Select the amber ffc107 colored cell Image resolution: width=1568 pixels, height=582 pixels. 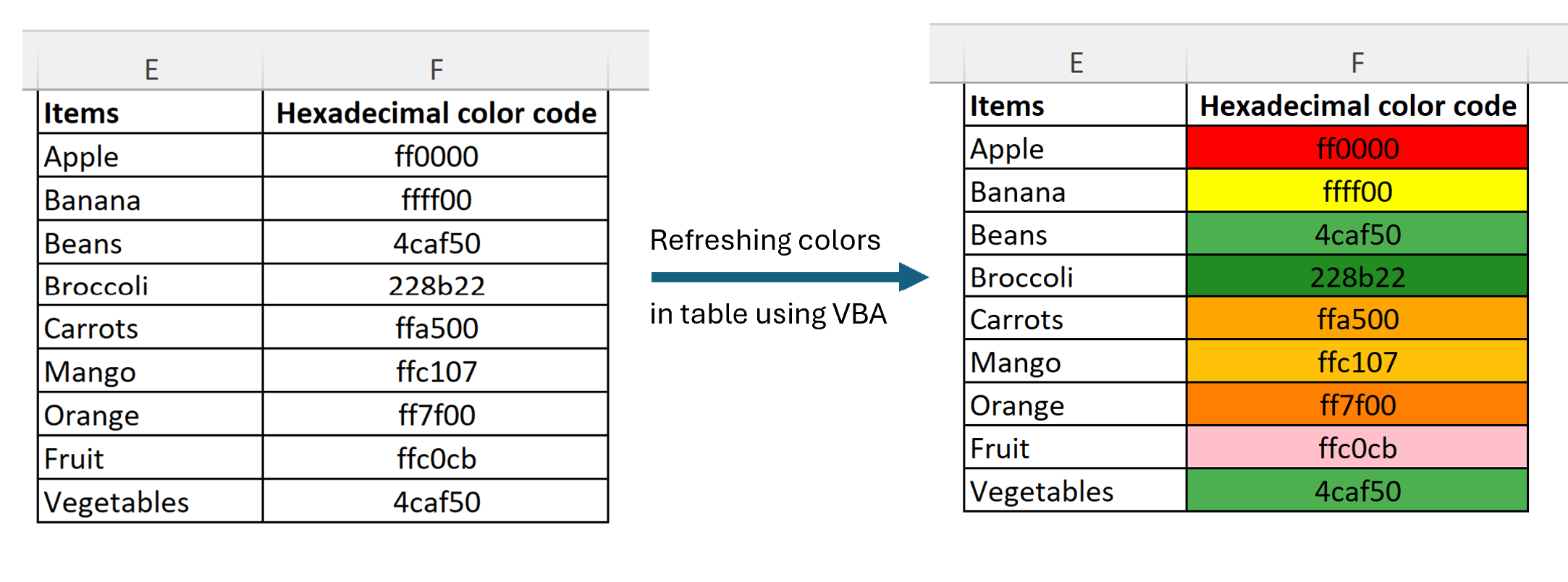pyautogui.click(x=1357, y=362)
